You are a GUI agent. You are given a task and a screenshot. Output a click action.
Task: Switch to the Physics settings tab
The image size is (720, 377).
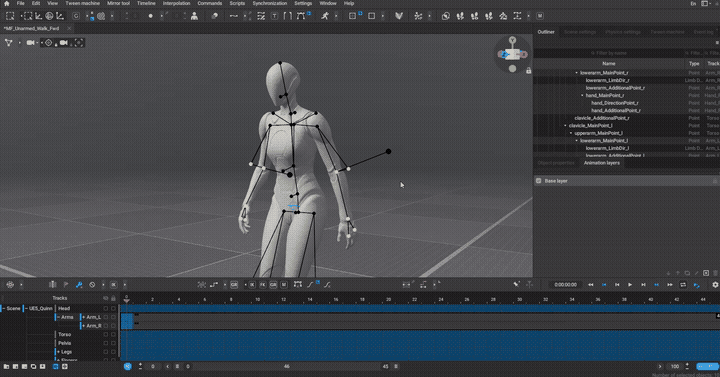(623, 32)
